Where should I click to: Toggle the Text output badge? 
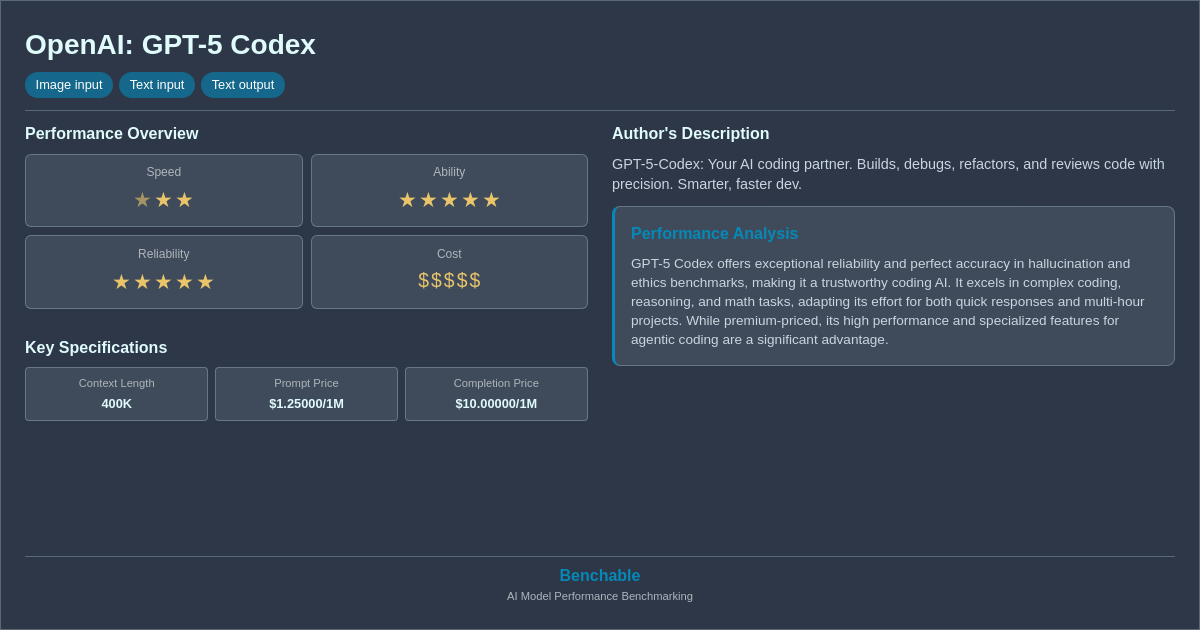[243, 85]
